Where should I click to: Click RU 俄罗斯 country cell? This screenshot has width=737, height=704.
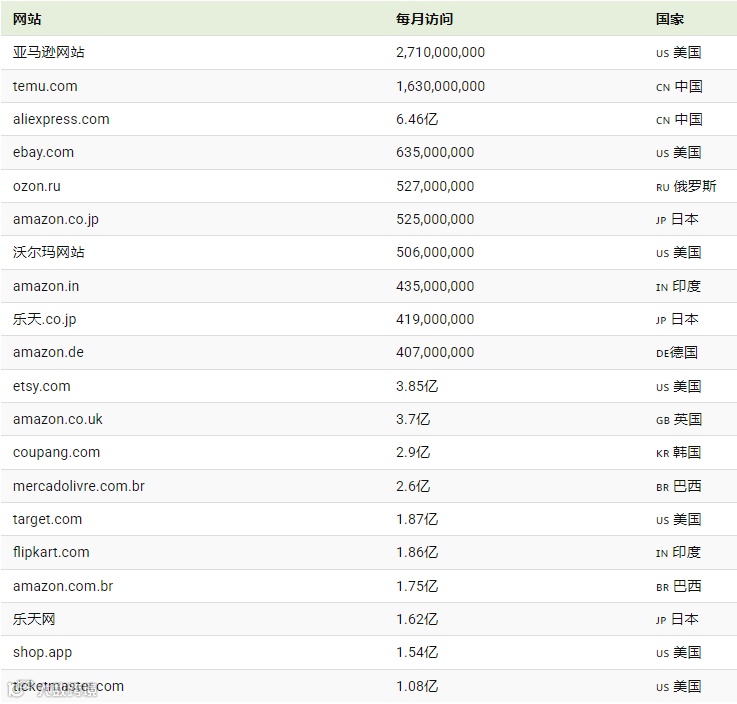[x=686, y=186]
